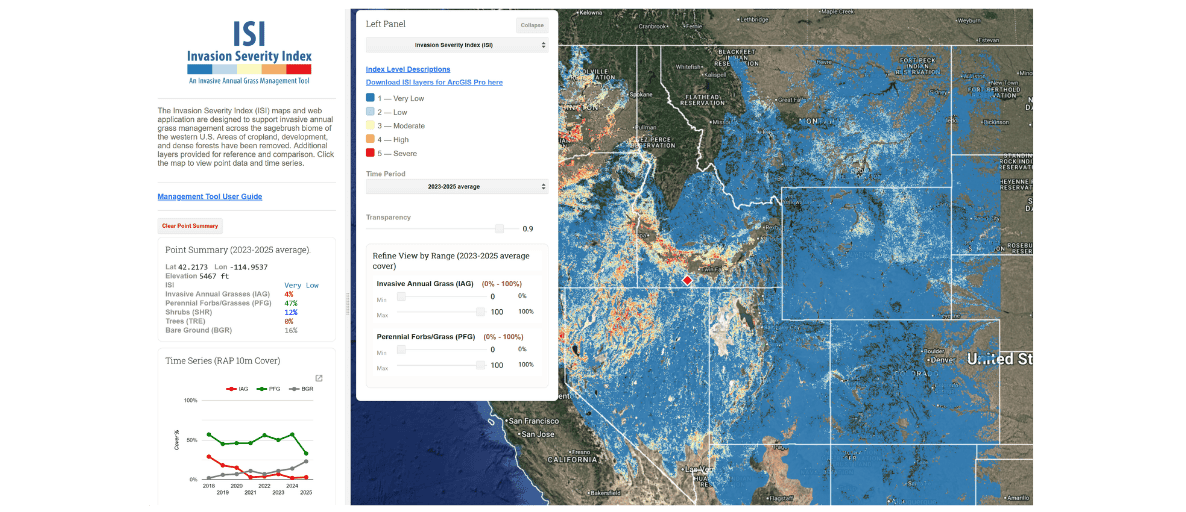Click the High orange legend swatch
Viewport: 1186px width, 512px height.
click(x=370, y=139)
